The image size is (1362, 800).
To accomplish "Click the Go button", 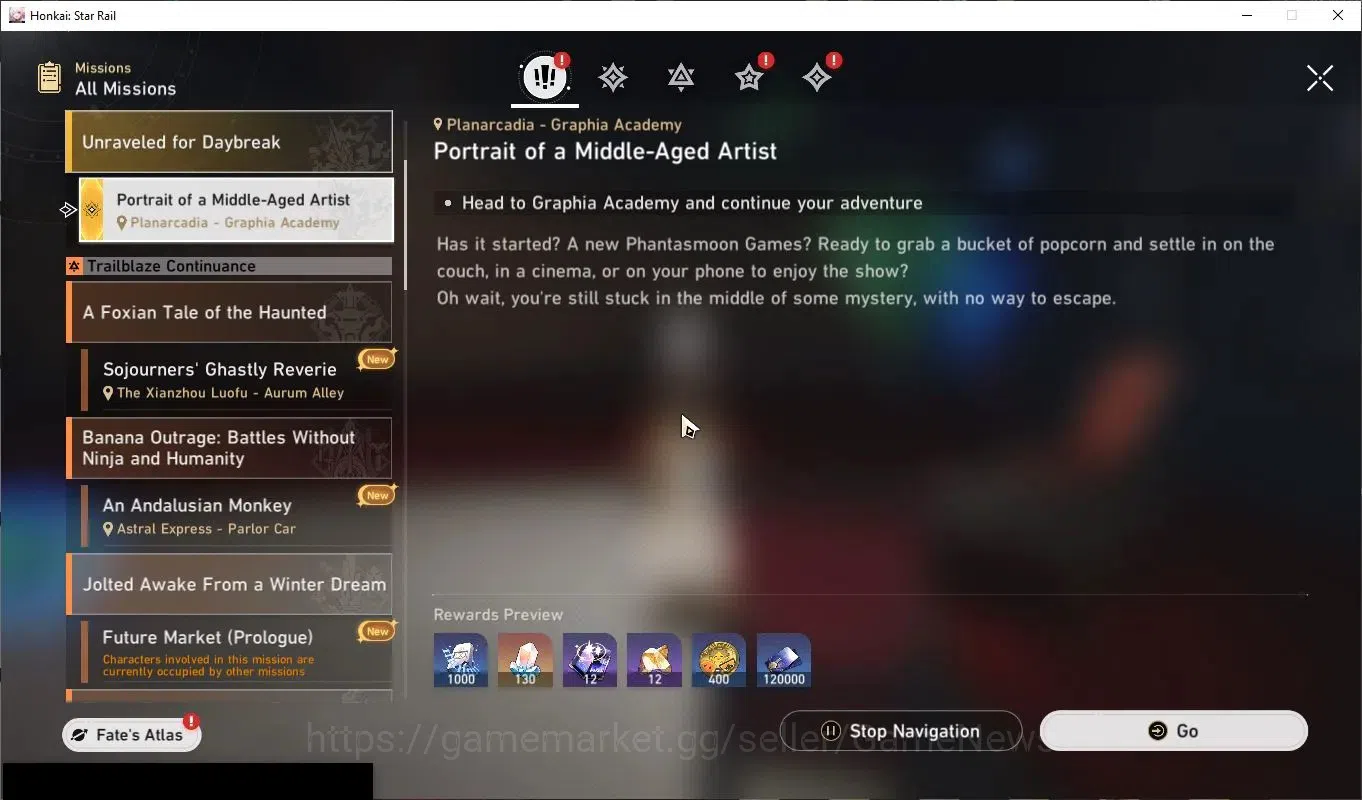I will [x=1174, y=731].
